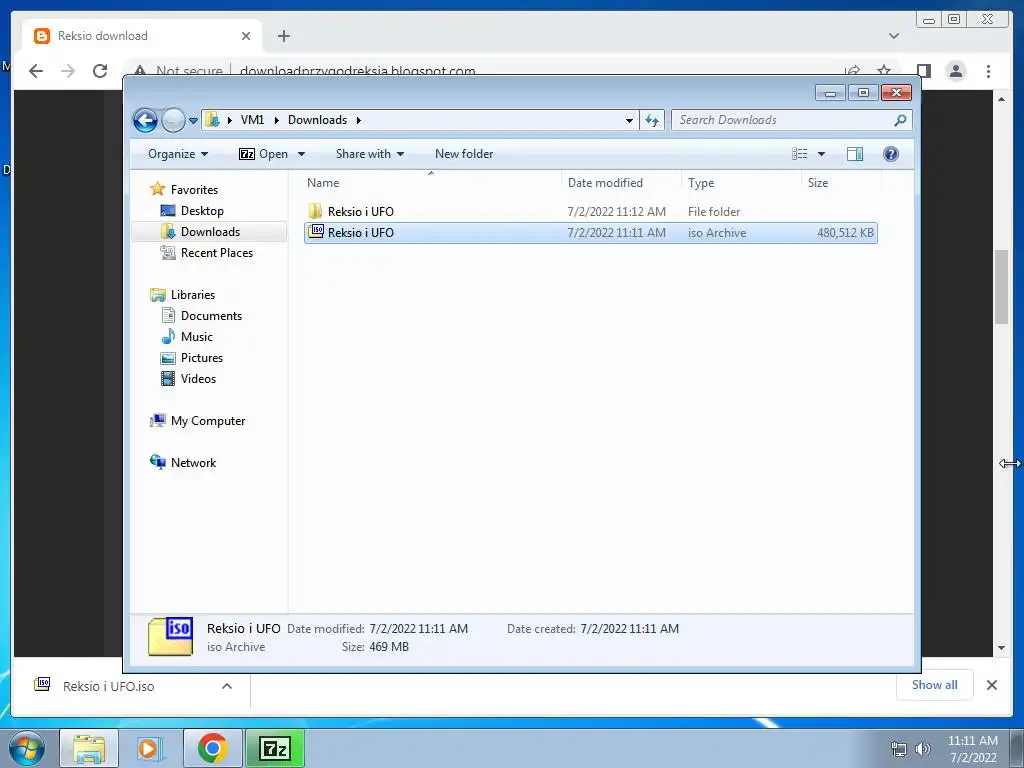1024x768 pixels.
Task: Go back with Explorer's Back arrow
Action: [145, 120]
